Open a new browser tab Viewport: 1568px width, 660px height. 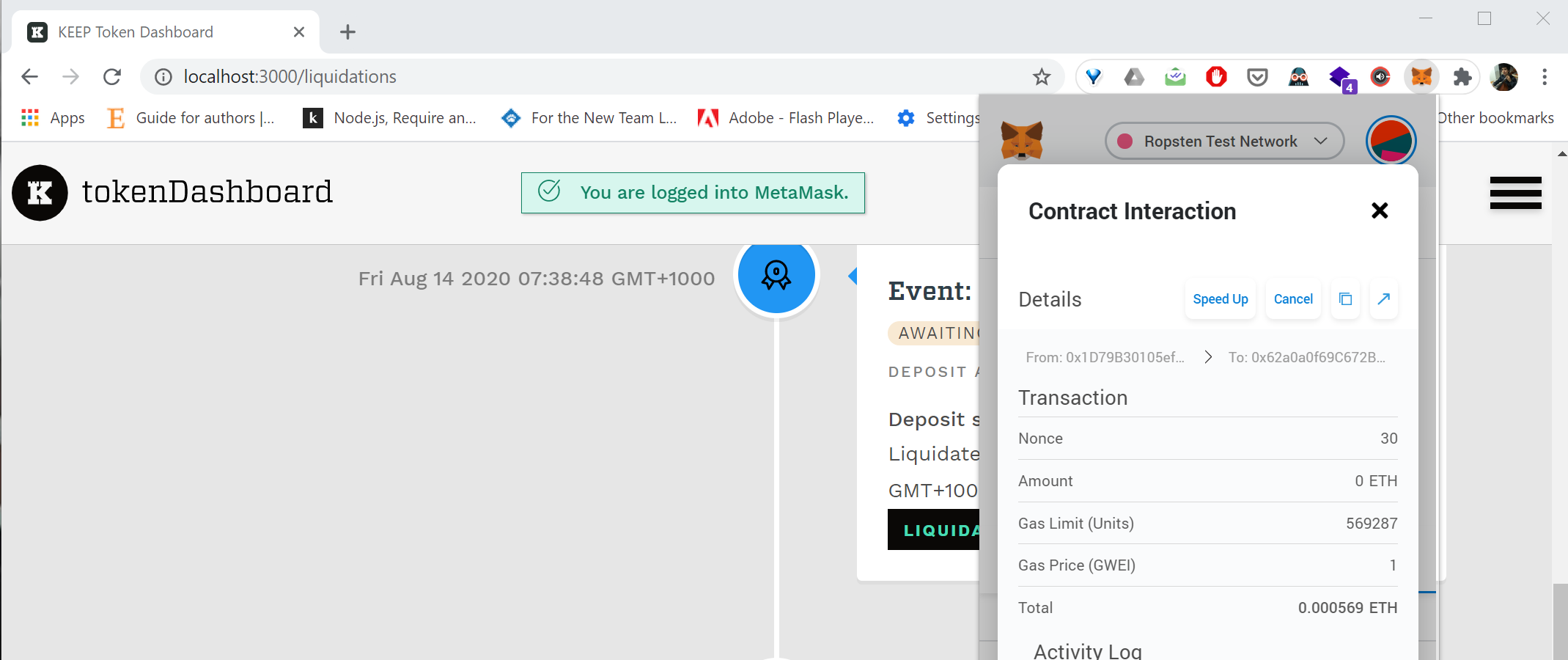click(347, 32)
